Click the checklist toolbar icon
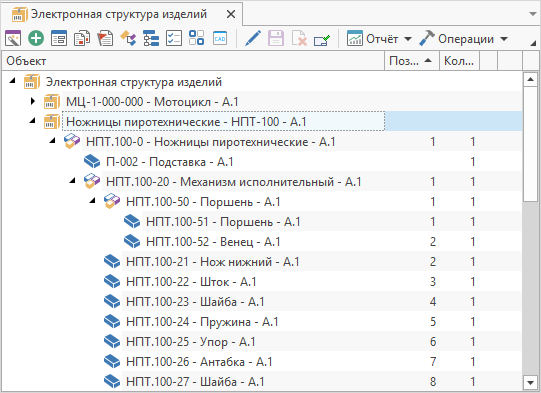This screenshot has height=393, width=541. click(174, 38)
